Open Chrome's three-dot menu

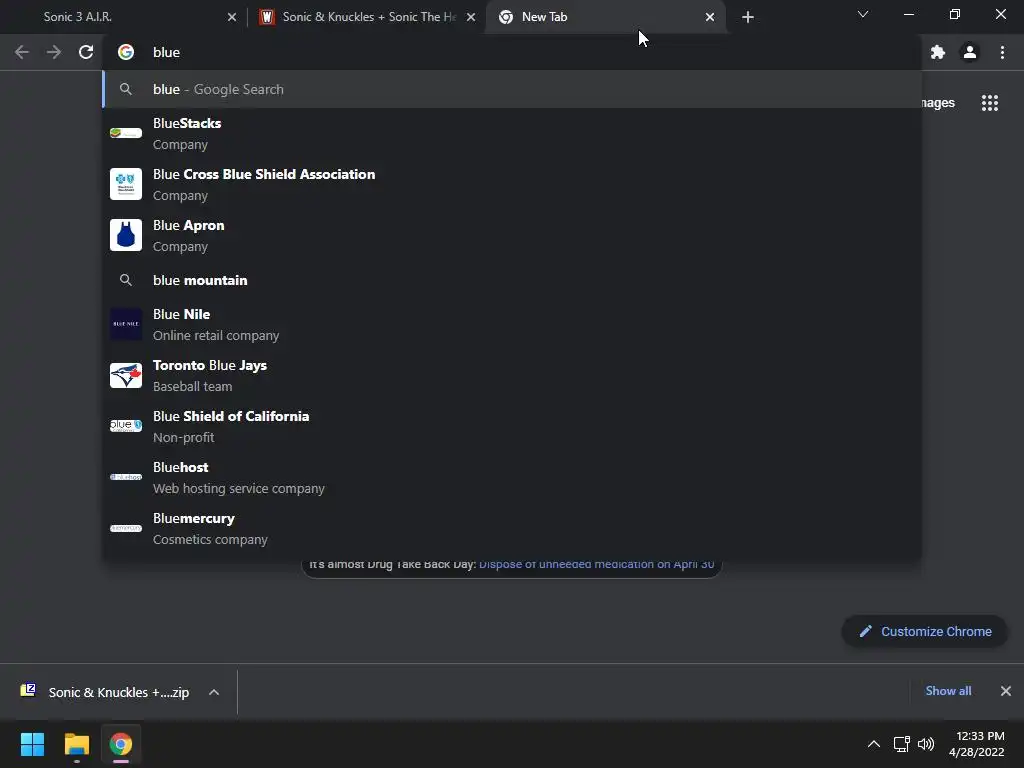coord(1002,52)
